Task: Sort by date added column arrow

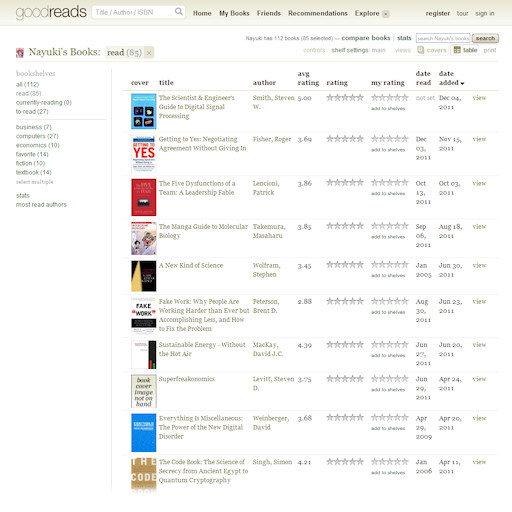Action: pyautogui.click(x=462, y=83)
